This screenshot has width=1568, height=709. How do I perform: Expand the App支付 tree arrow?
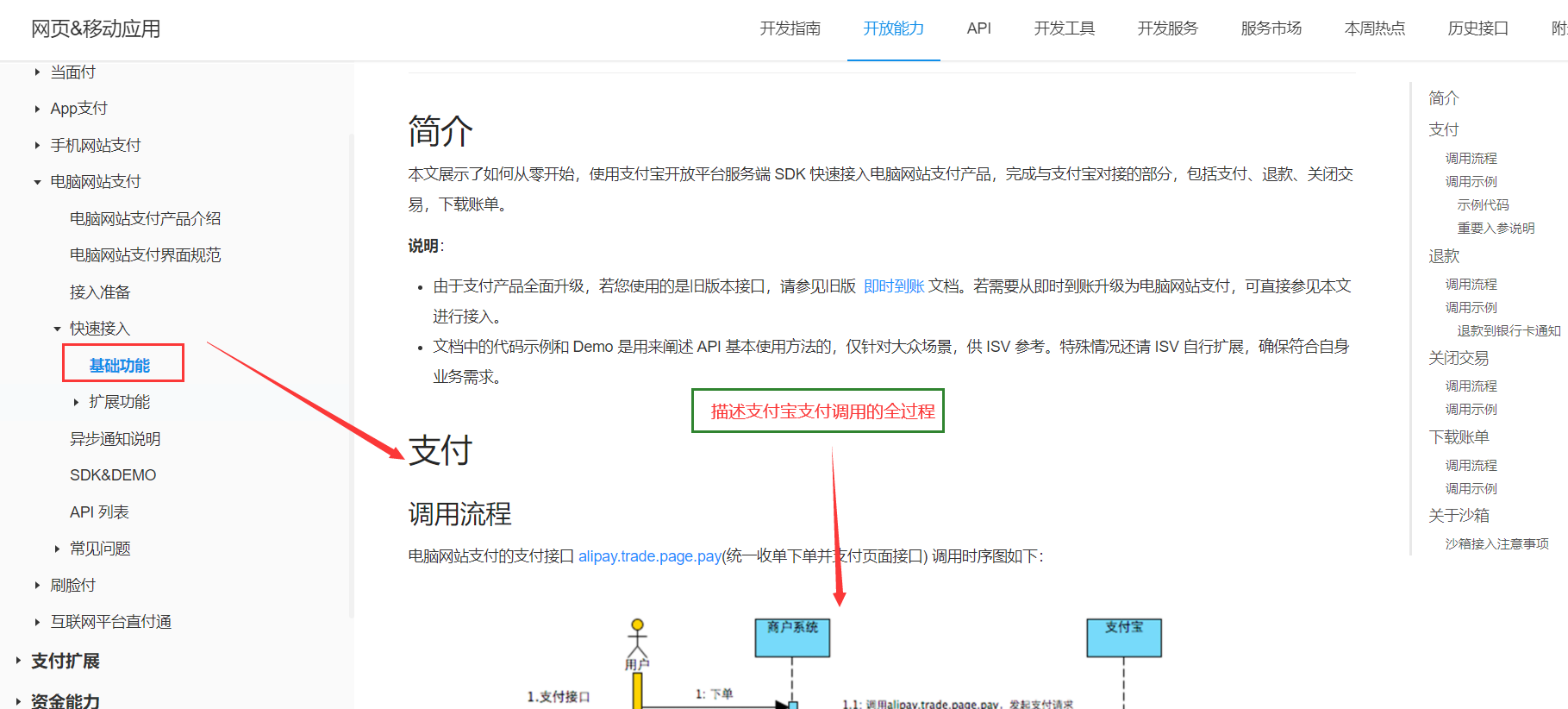click(37, 109)
